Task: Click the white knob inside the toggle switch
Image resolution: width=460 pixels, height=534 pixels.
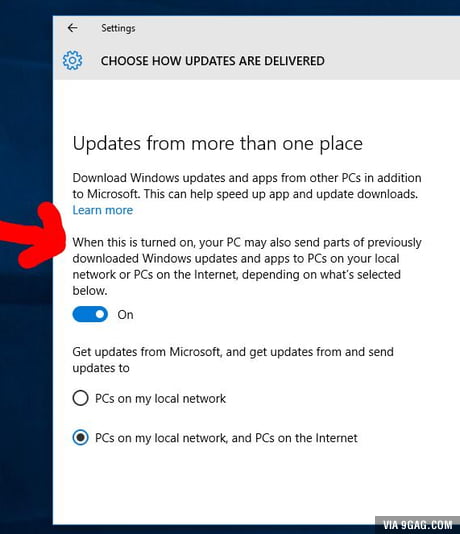Action: [99, 314]
